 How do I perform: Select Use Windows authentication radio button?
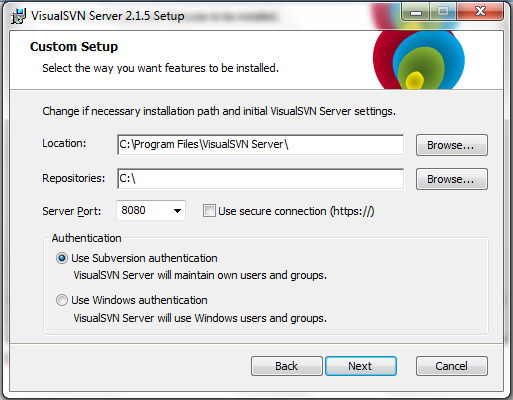pyautogui.click(x=62, y=300)
